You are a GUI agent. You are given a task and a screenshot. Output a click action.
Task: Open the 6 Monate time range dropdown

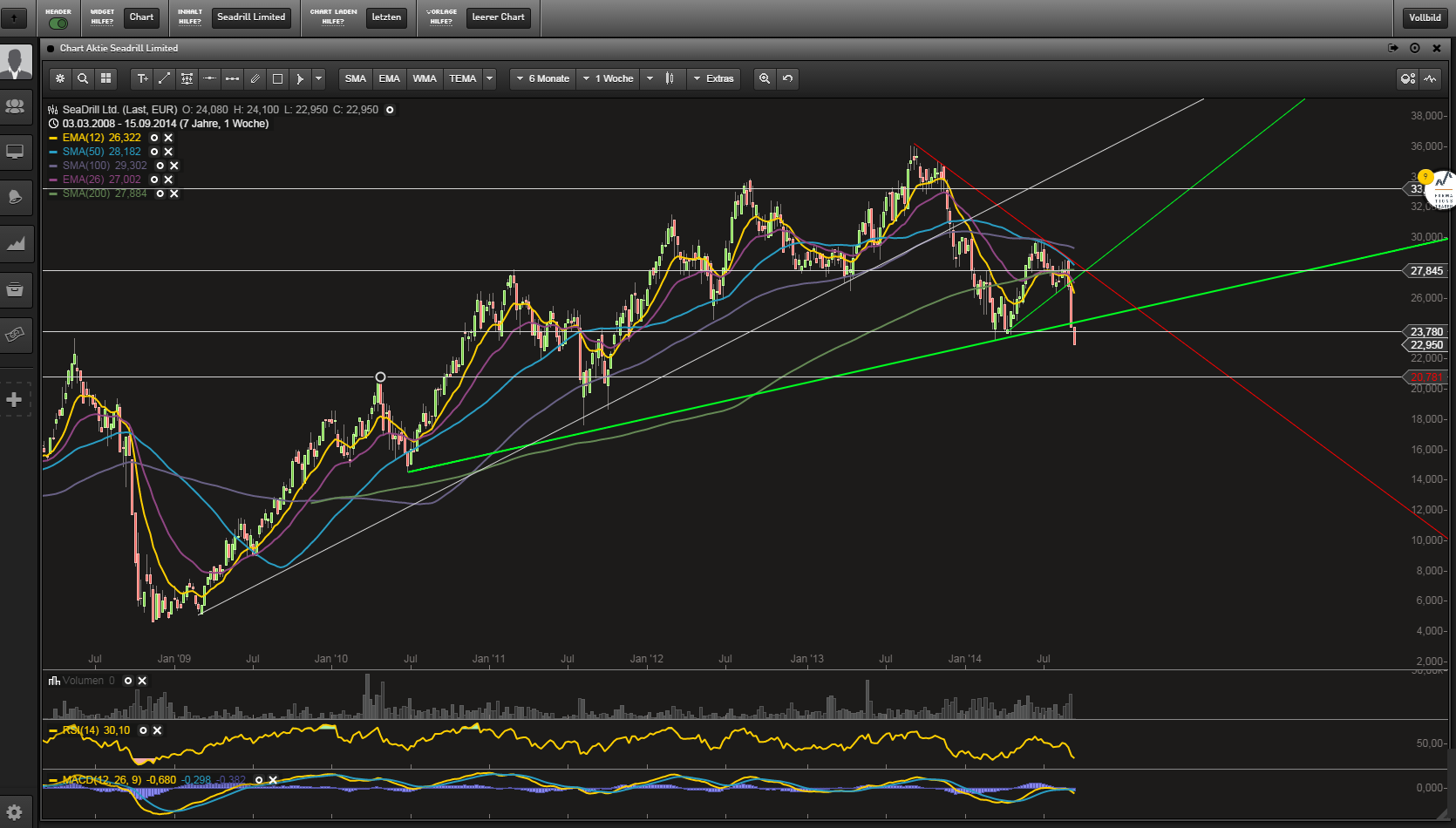click(542, 78)
